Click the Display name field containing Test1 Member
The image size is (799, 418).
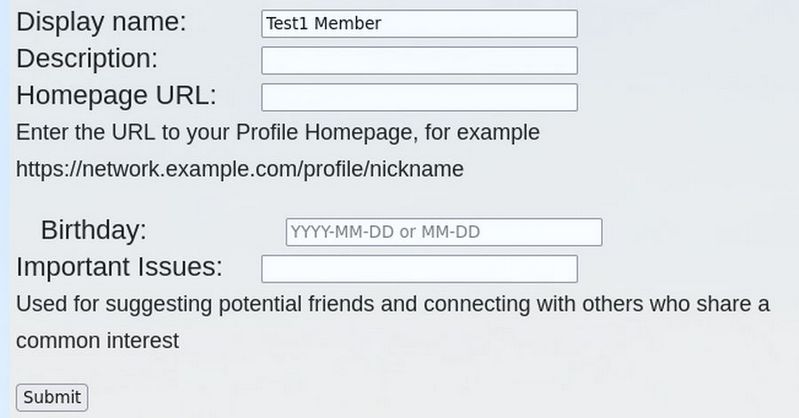point(419,24)
